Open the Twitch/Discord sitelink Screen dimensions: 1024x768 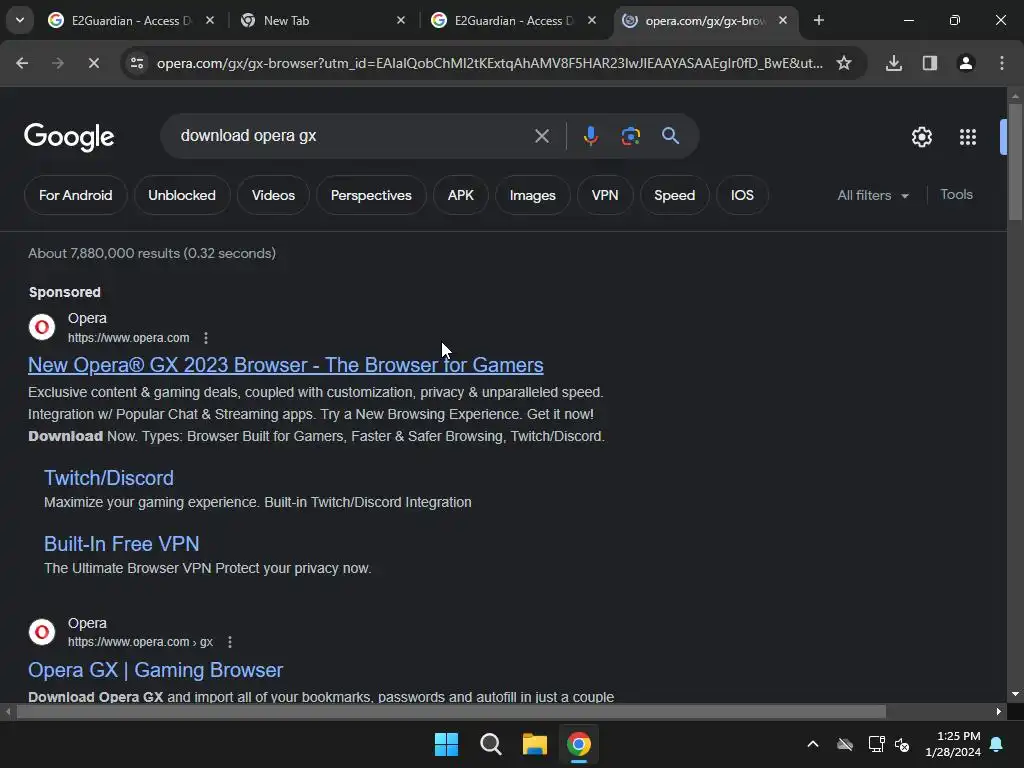[x=108, y=478]
